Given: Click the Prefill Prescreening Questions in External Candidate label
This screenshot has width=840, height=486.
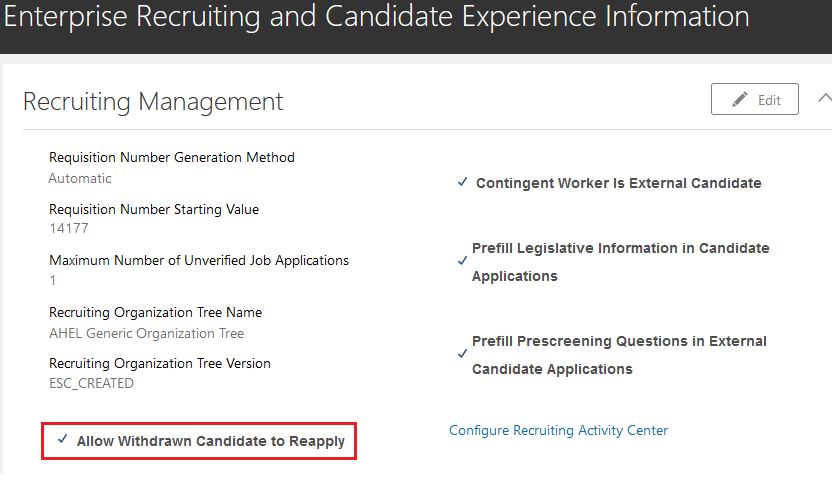Looking at the screenshot, I should pyautogui.click(x=619, y=355).
